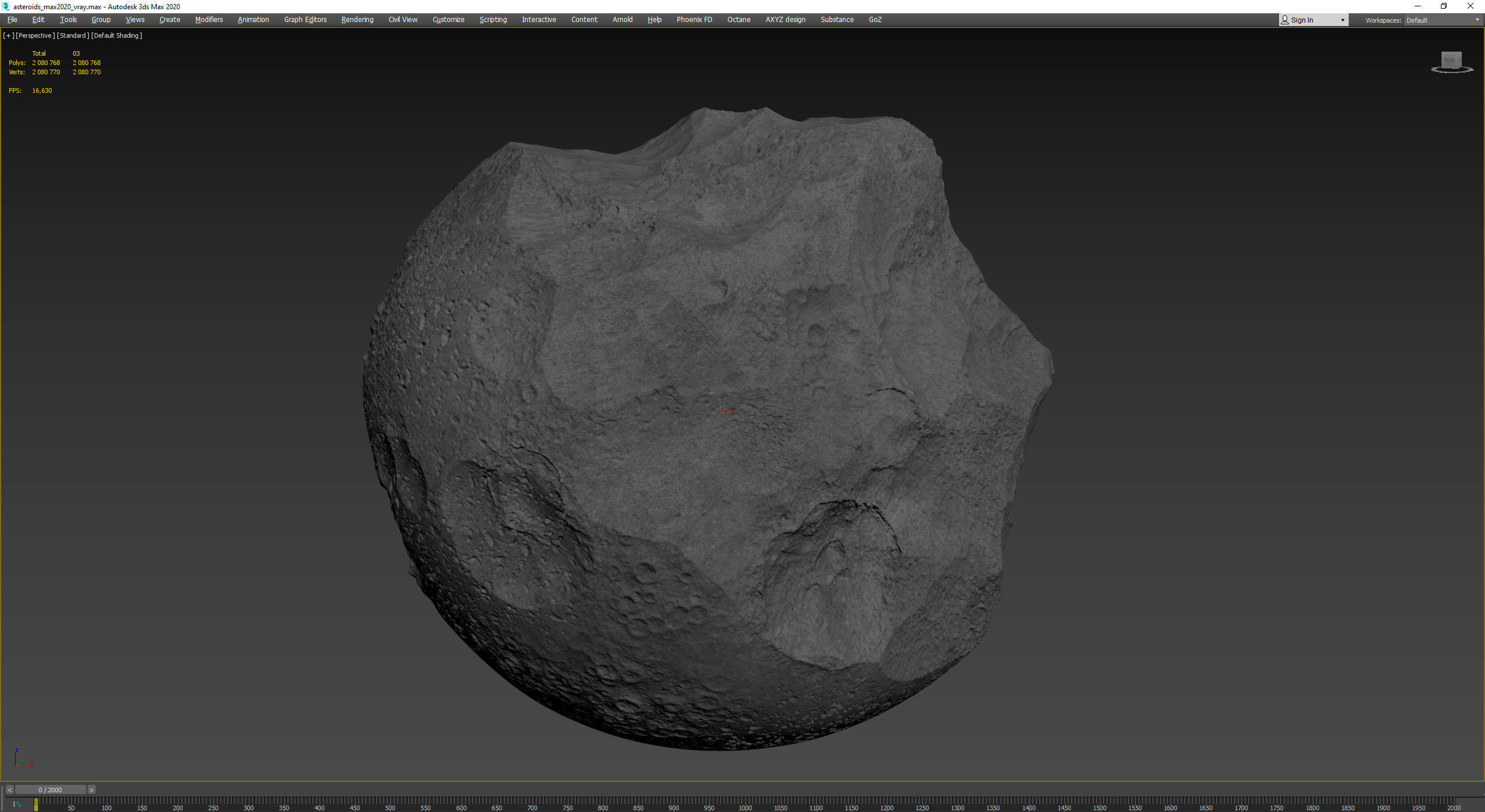The image size is (1485, 812).
Task: Open the Help menu
Action: pyautogui.click(x=654, y=20)
